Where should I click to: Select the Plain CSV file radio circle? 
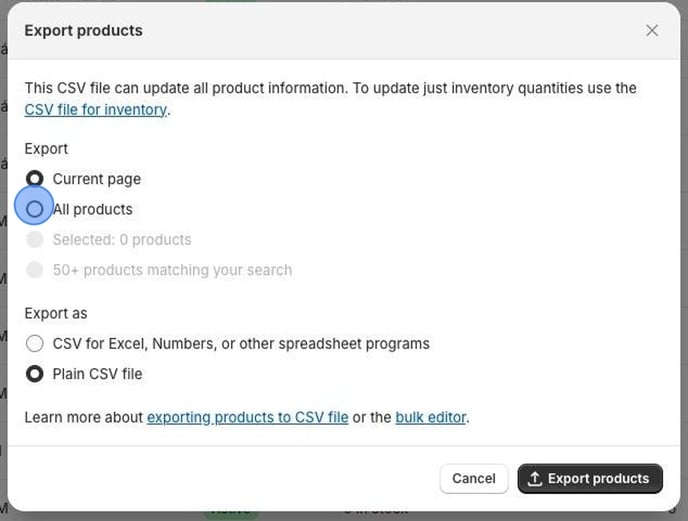[35, 374]
